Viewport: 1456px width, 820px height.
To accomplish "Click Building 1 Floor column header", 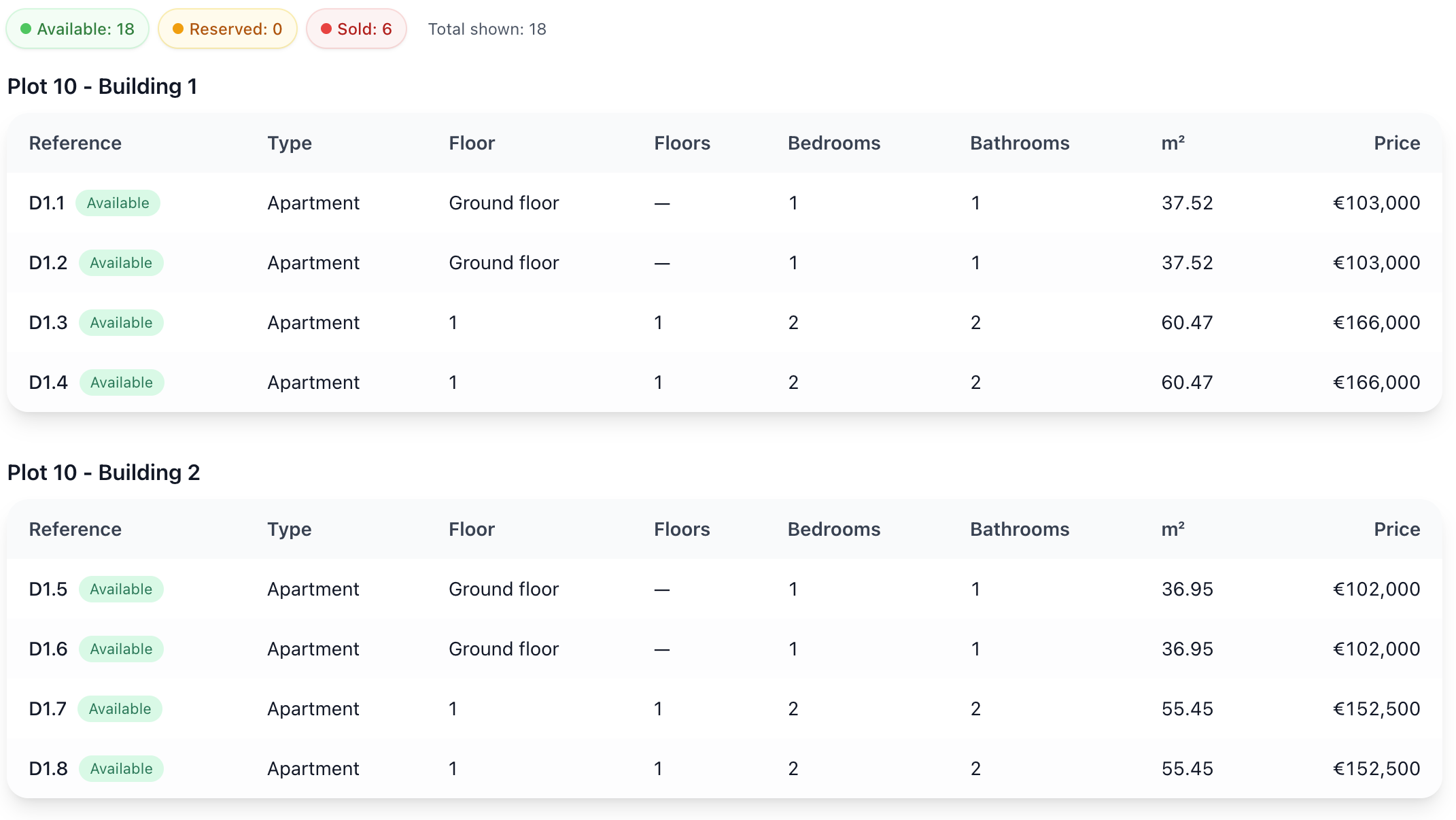I will click(x=472, y=143).
